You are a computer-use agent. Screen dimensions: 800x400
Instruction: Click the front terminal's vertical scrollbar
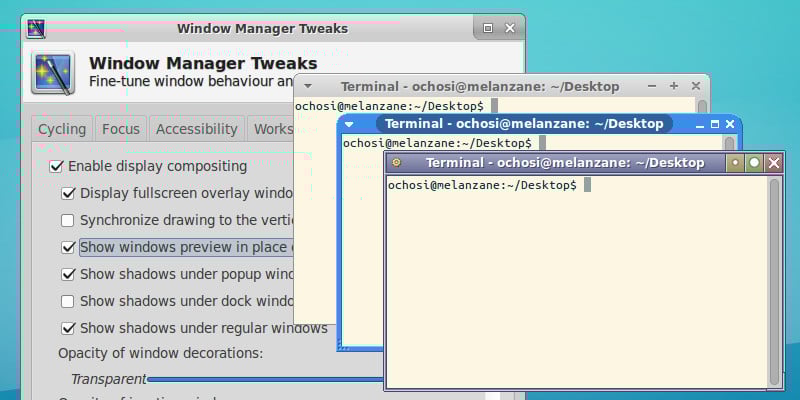[x=774, y=282]
